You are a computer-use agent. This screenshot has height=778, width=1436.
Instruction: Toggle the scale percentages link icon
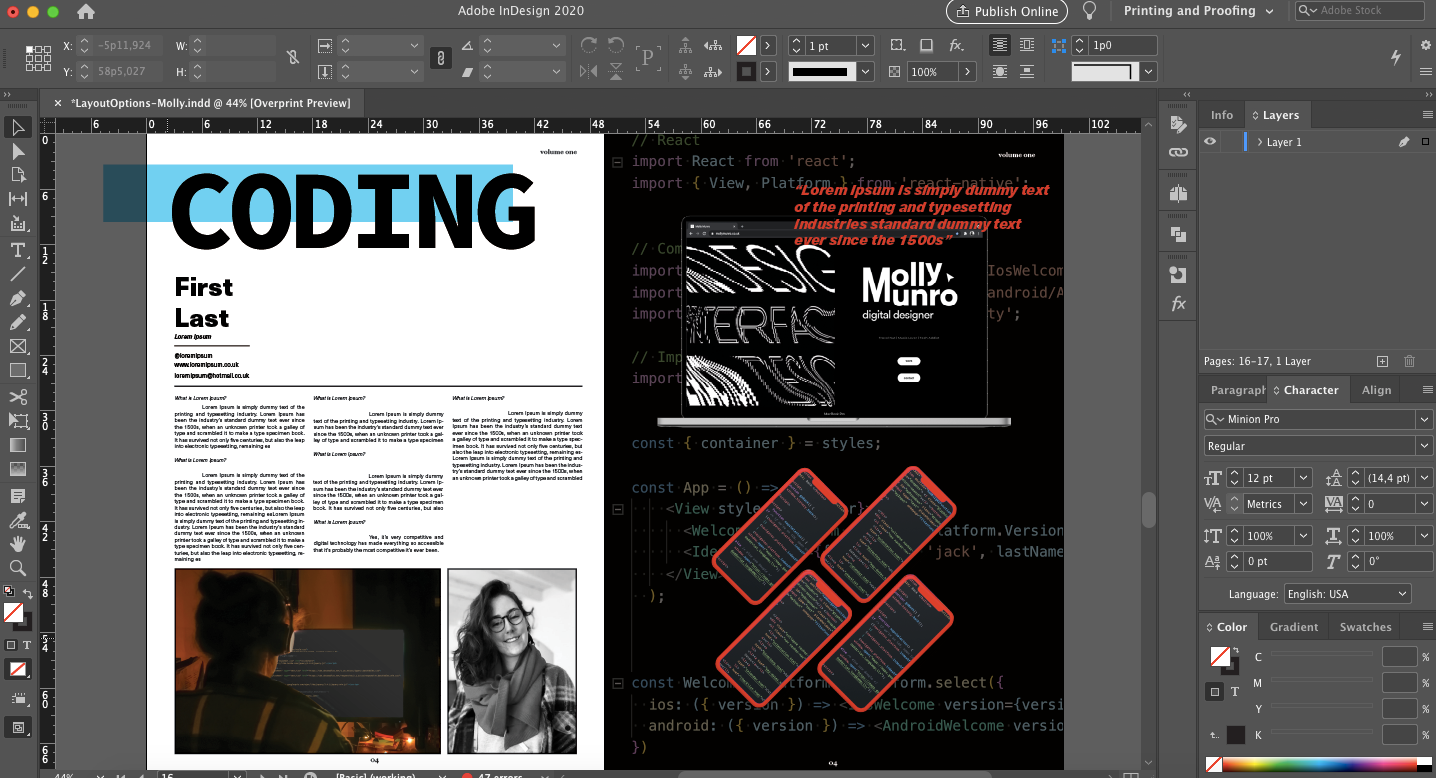click(x=439, y=58)
